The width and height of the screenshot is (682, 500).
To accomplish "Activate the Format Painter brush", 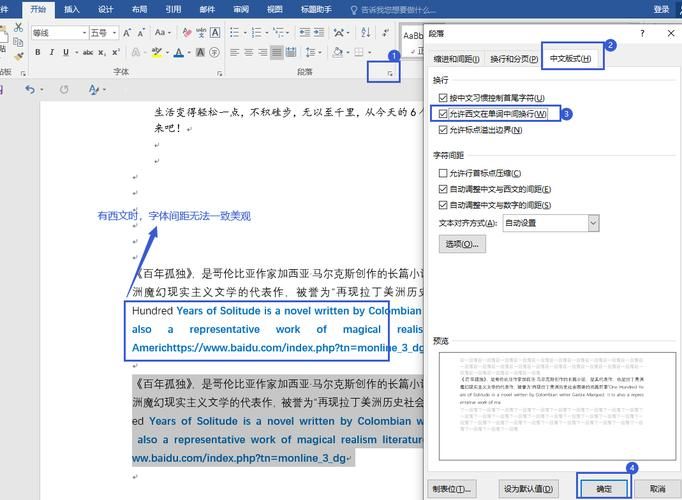I will [18, 57].
